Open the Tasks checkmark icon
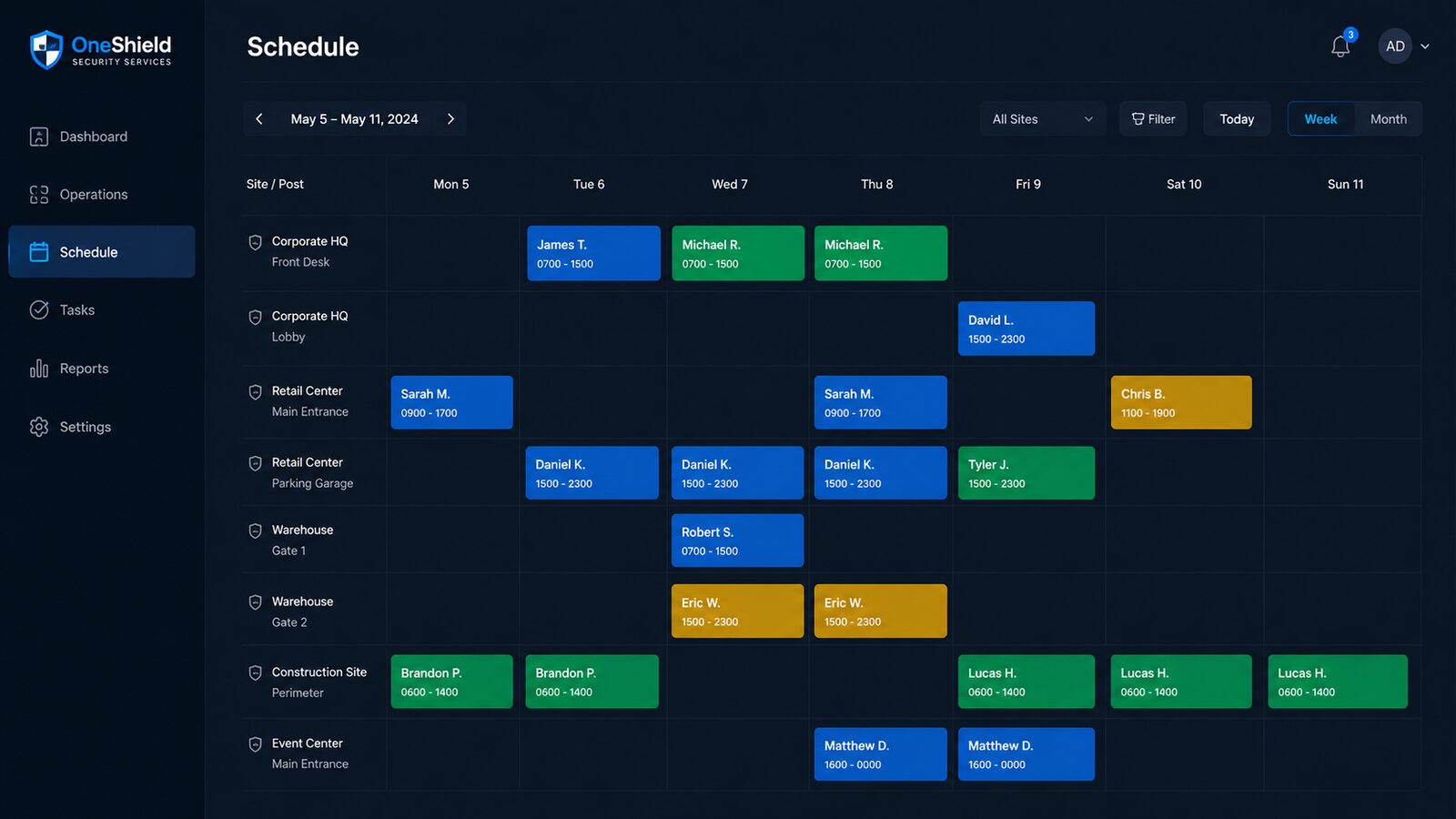1456x819 pixels. 39,310
